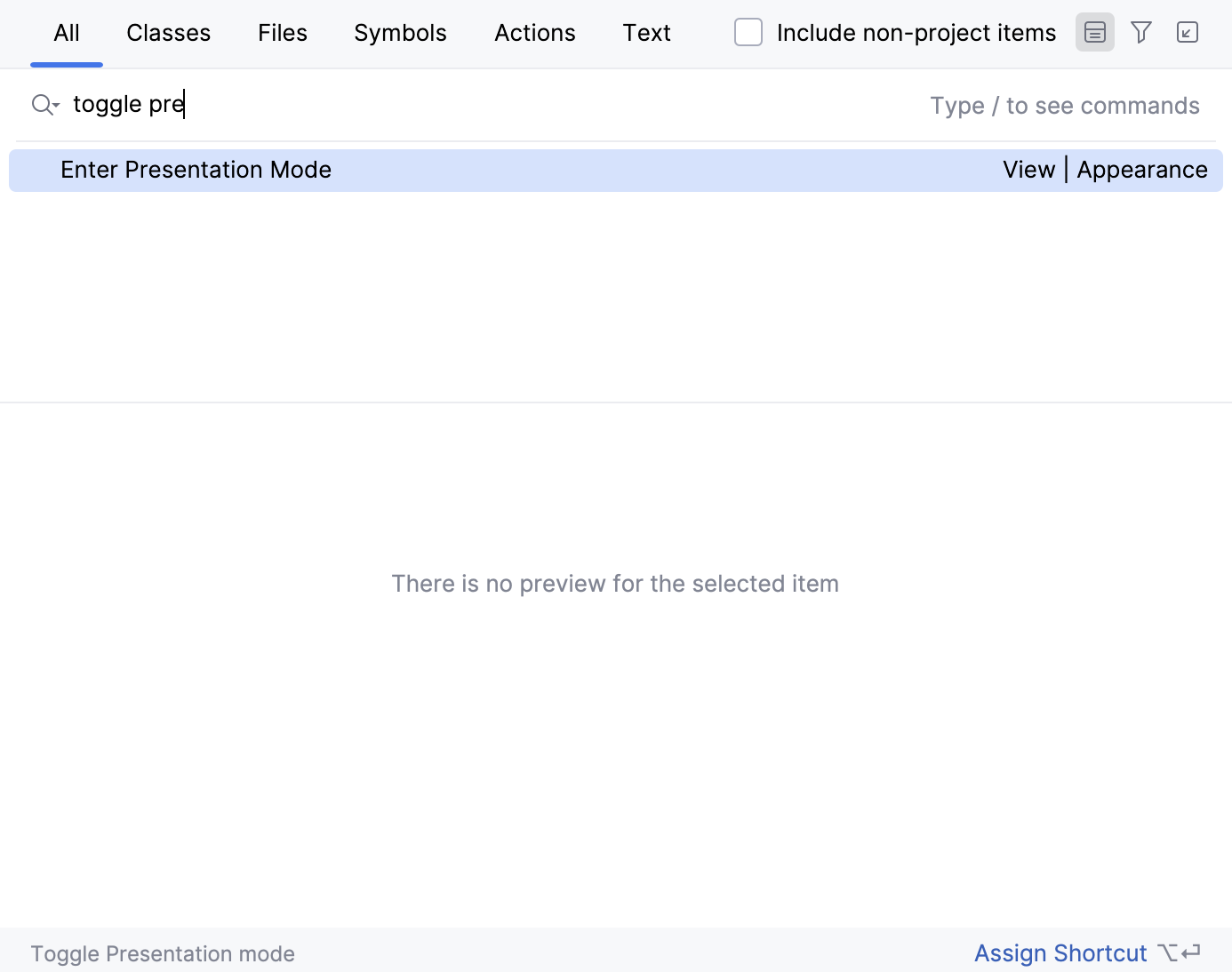This screenshot has width=1232, height=972.
Task: Switch to the Classes tab
Action: click(168, 32)
